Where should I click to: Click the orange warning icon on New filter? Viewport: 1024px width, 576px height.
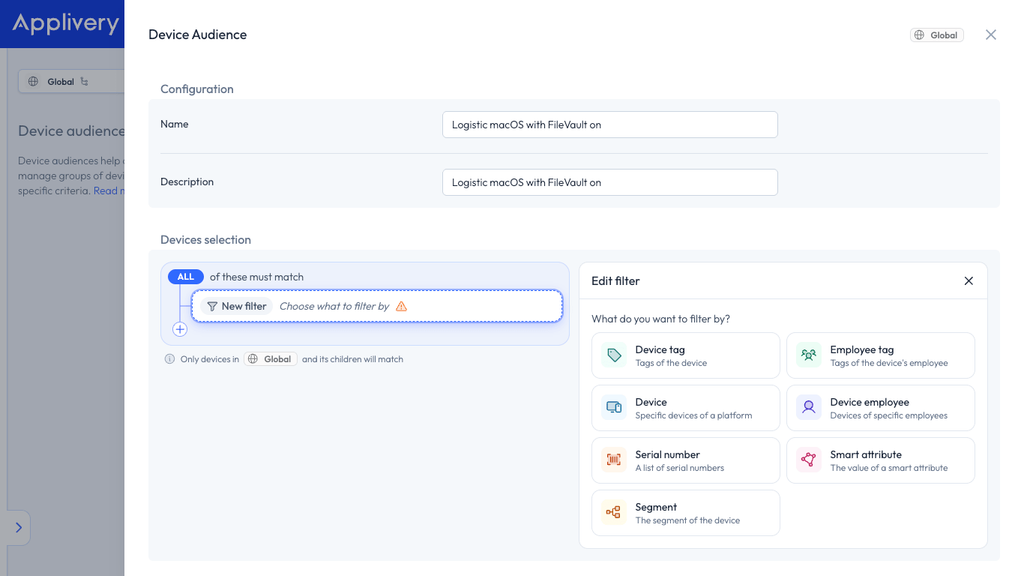point(402,306)
